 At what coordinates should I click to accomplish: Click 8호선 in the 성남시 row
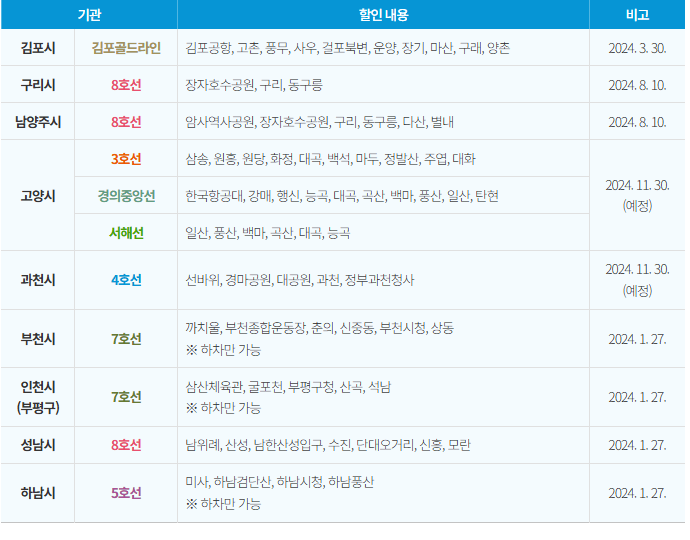coord(126,444)
